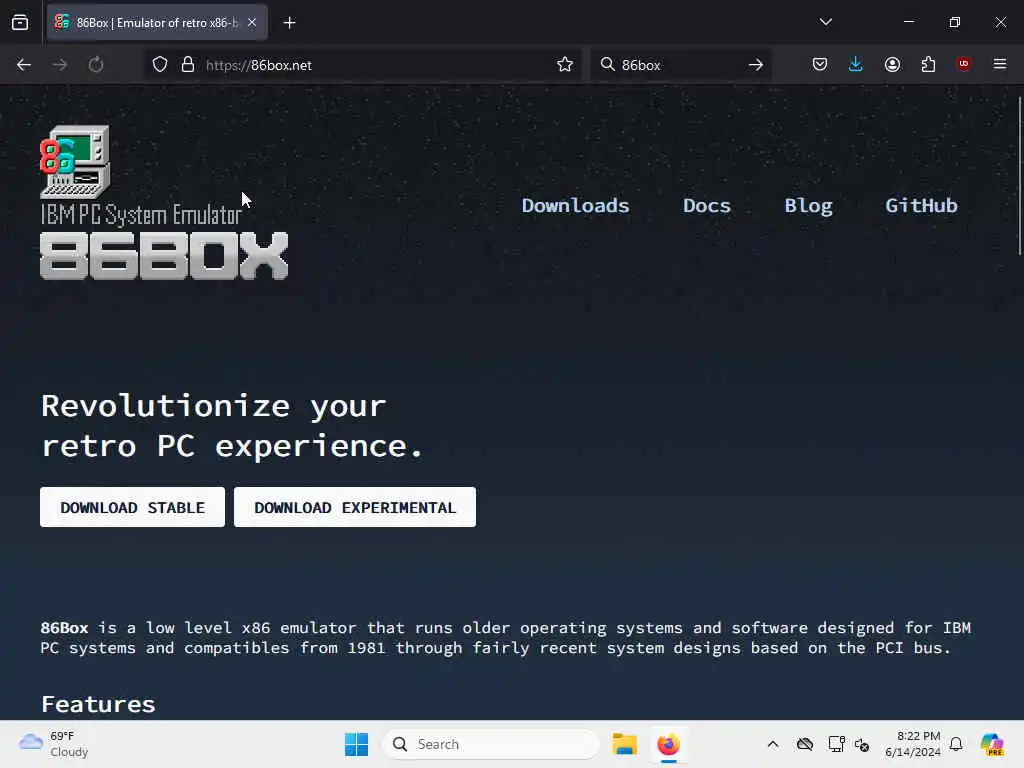This screenshot has height=768, width=1024.
Task: Open volume muted tray icon
Action: [x=862, y=744]
